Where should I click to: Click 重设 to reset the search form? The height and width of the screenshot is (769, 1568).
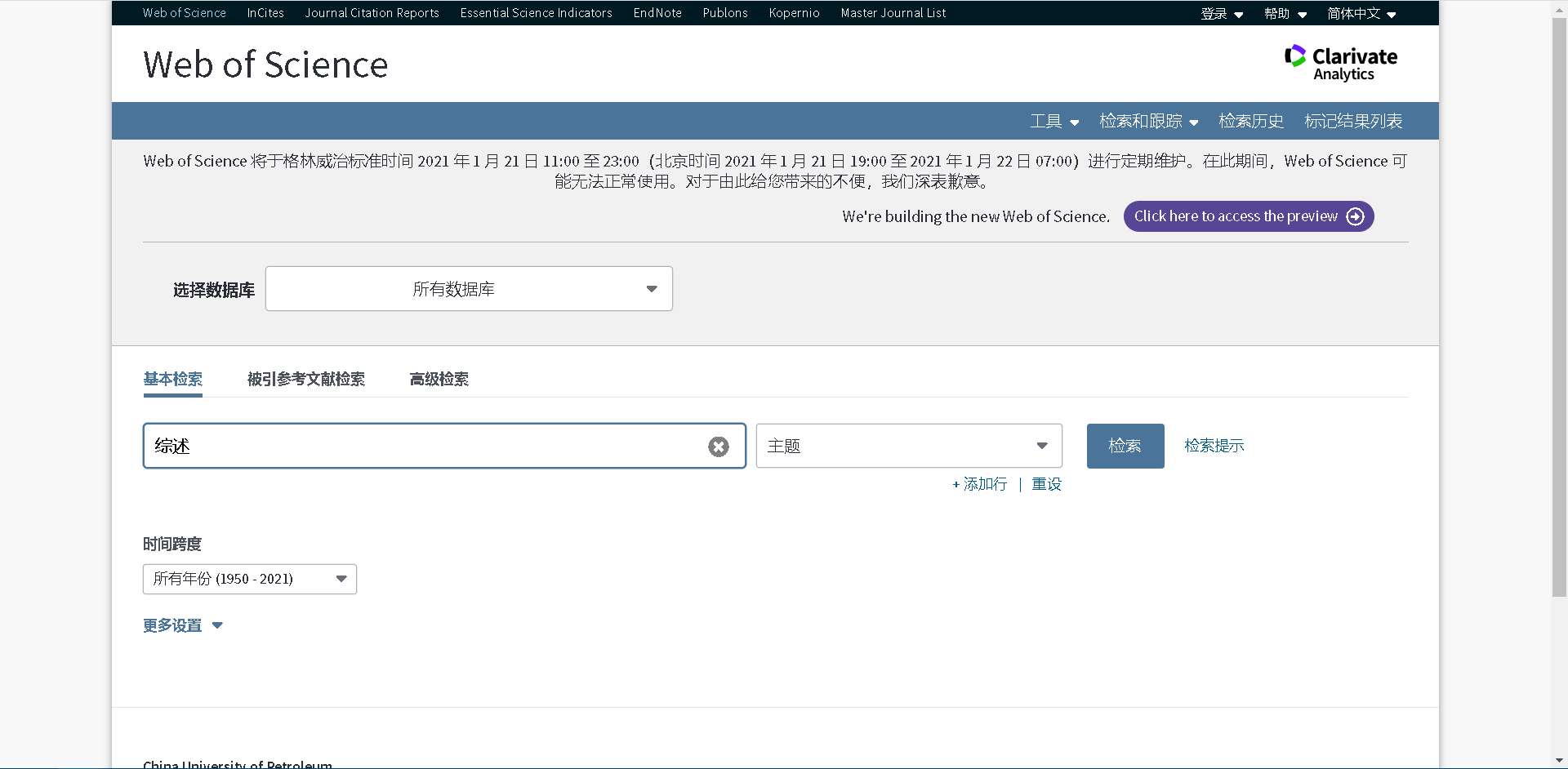[x=1046, y=484]
